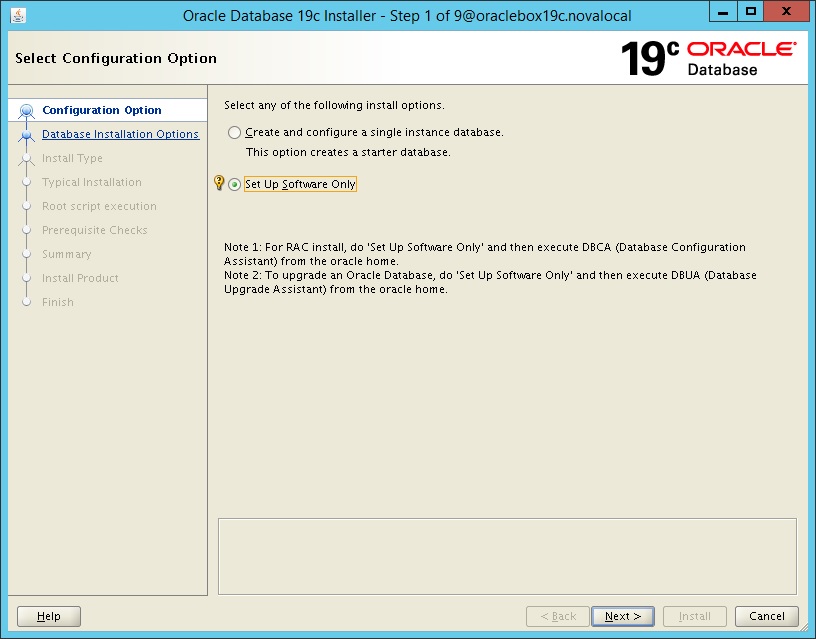The image size is (816, 639).
Task: Click the installer window title bar
Action: (400, 11)
